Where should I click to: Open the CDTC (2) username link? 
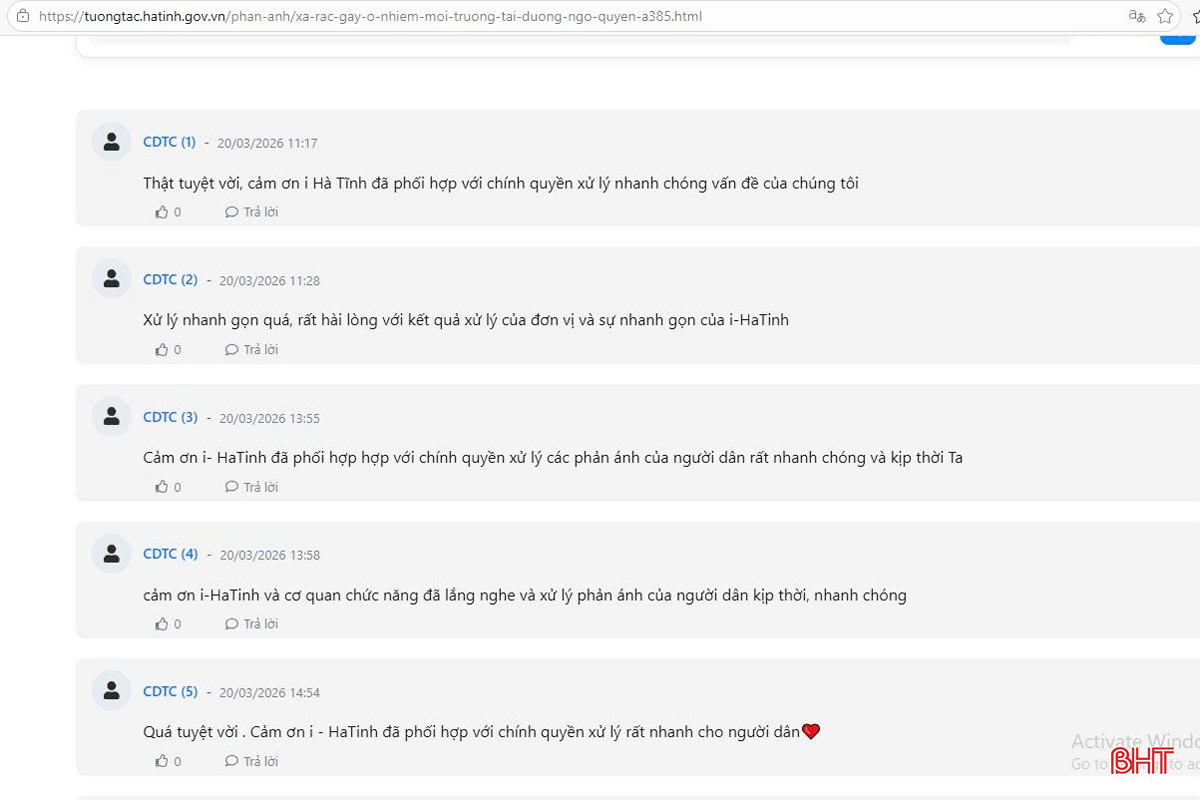(x=170, y=279)
